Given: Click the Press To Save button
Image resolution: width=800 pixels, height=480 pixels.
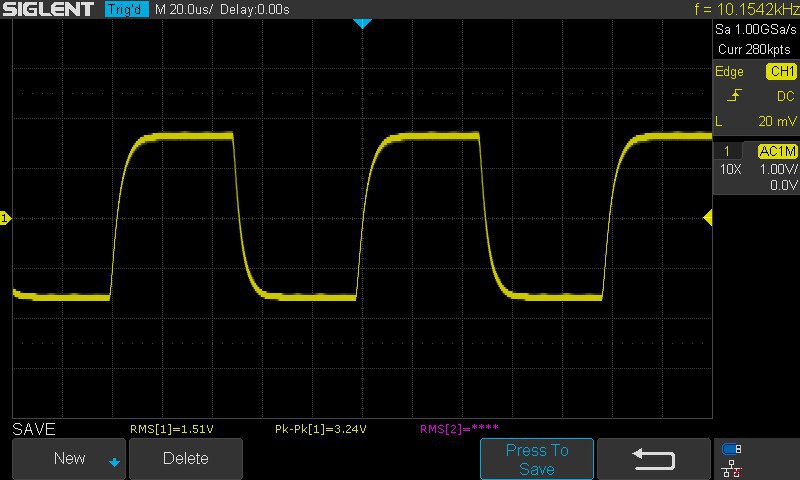Looking at the screenshot, I should click(537, 459).
